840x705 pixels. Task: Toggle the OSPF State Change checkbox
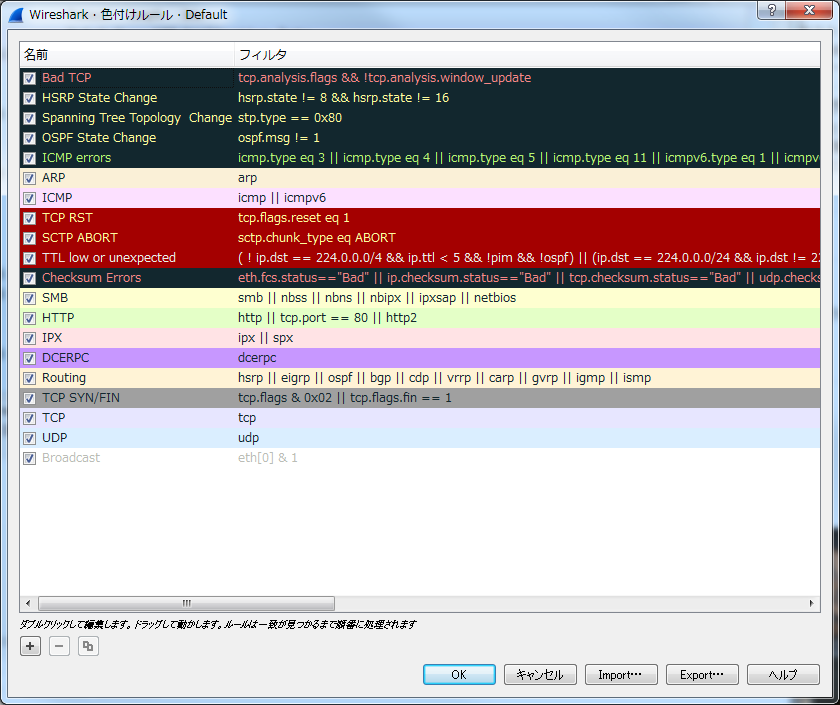[x=29, y=138]
